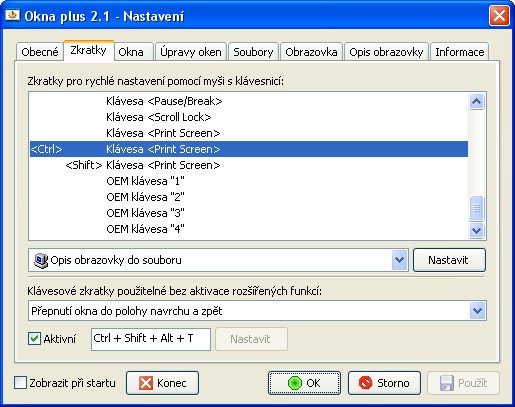Click the Nastavit button beside action dropdown

(x=449, y=260)
